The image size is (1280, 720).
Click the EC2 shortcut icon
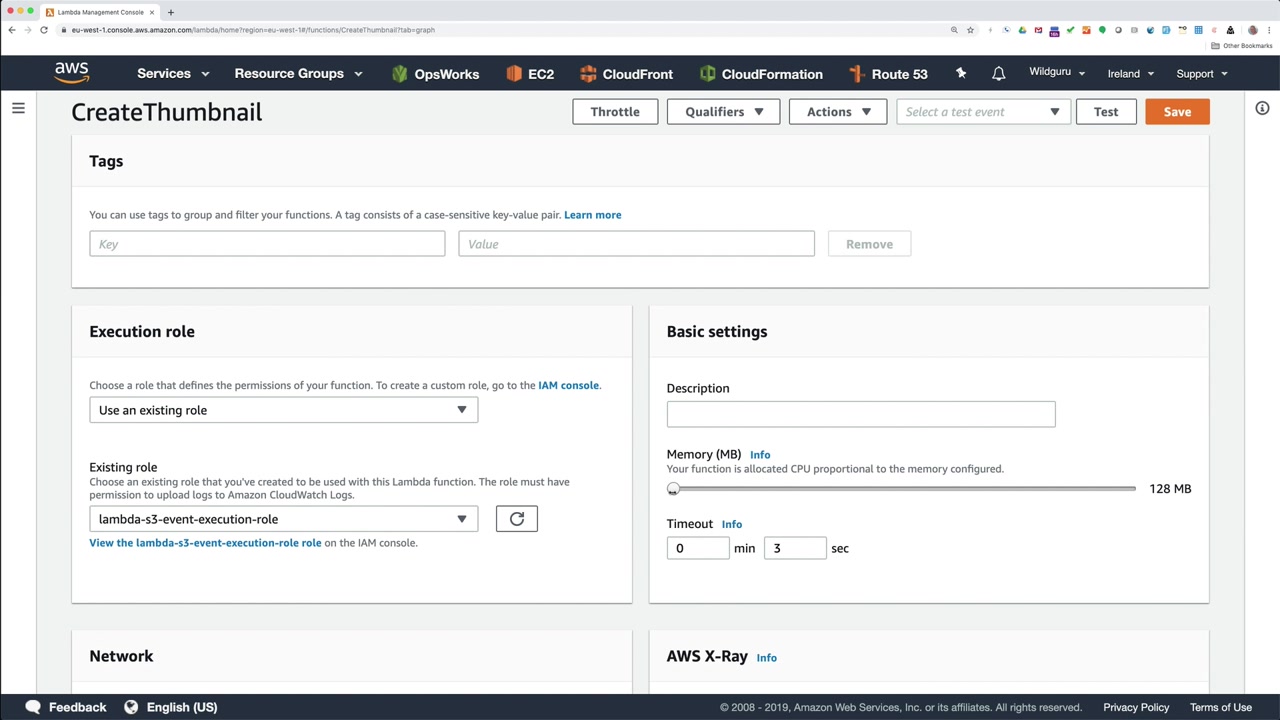point(514,74)
